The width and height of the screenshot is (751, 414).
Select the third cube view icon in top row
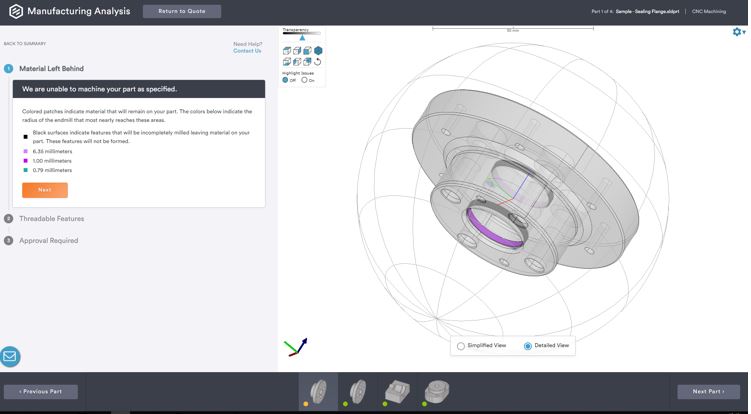pyautogui.click(x=307, y=51)
